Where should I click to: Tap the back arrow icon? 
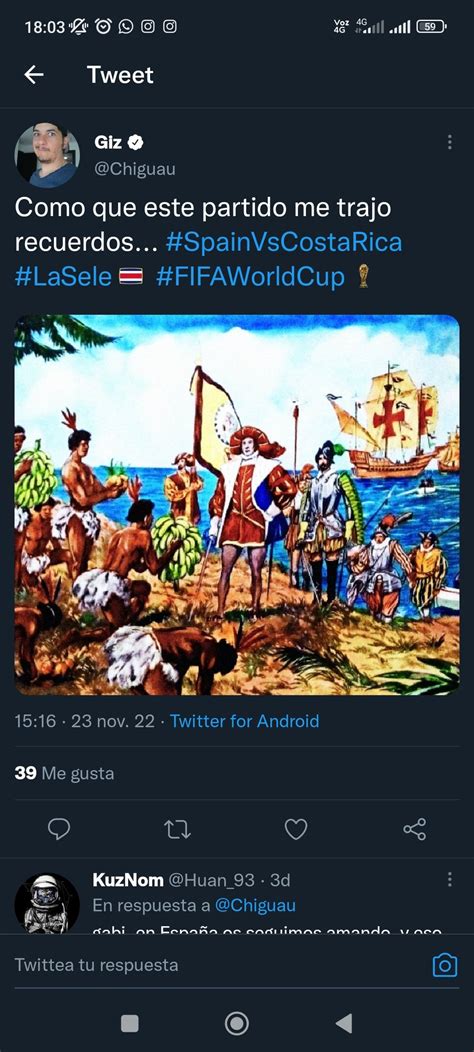pos(34,74)
